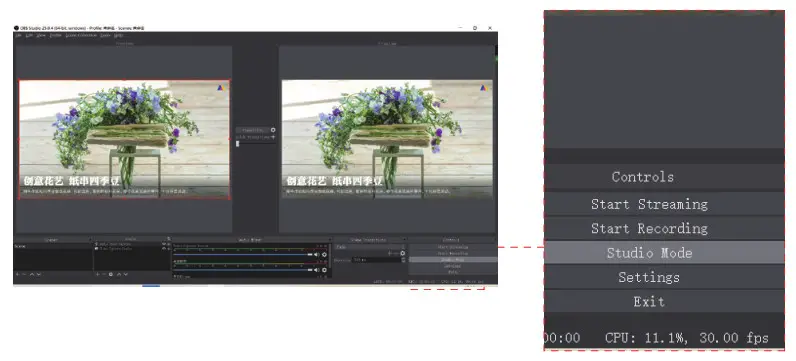Remove scene using Scenes panel minus icon
796x361 pixels.
[24, 274]
